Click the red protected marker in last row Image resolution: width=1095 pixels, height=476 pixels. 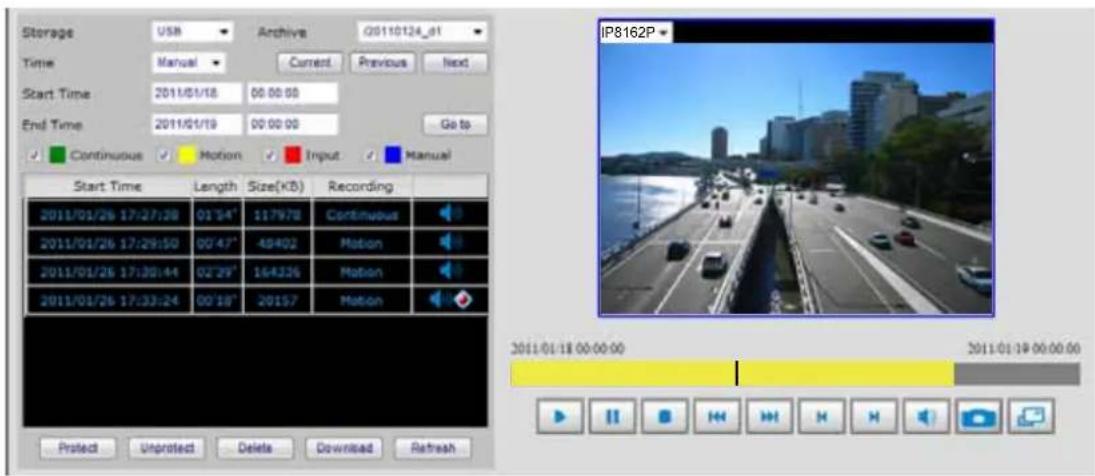pos(464,300)
